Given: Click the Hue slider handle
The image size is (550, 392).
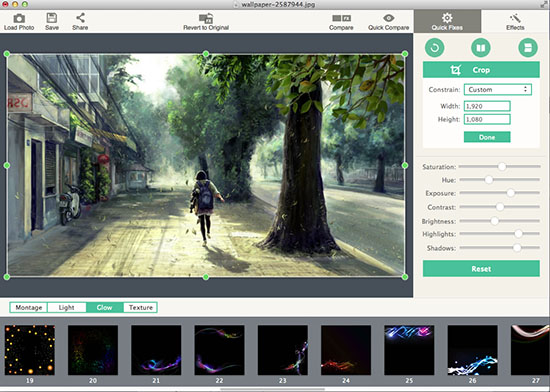Looking at the screenshot, I should point(489,180).
